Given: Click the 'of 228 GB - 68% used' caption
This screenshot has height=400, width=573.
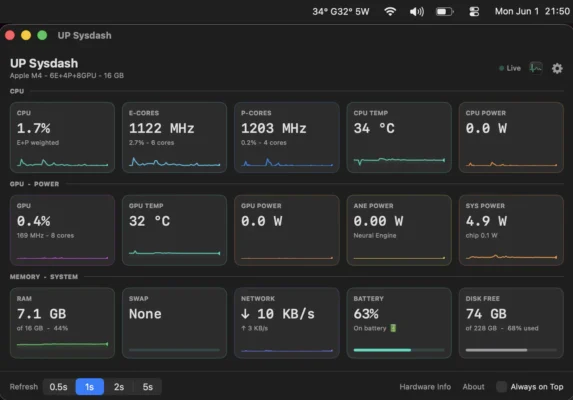Looking at the screenshot, I should coord(502,328).
